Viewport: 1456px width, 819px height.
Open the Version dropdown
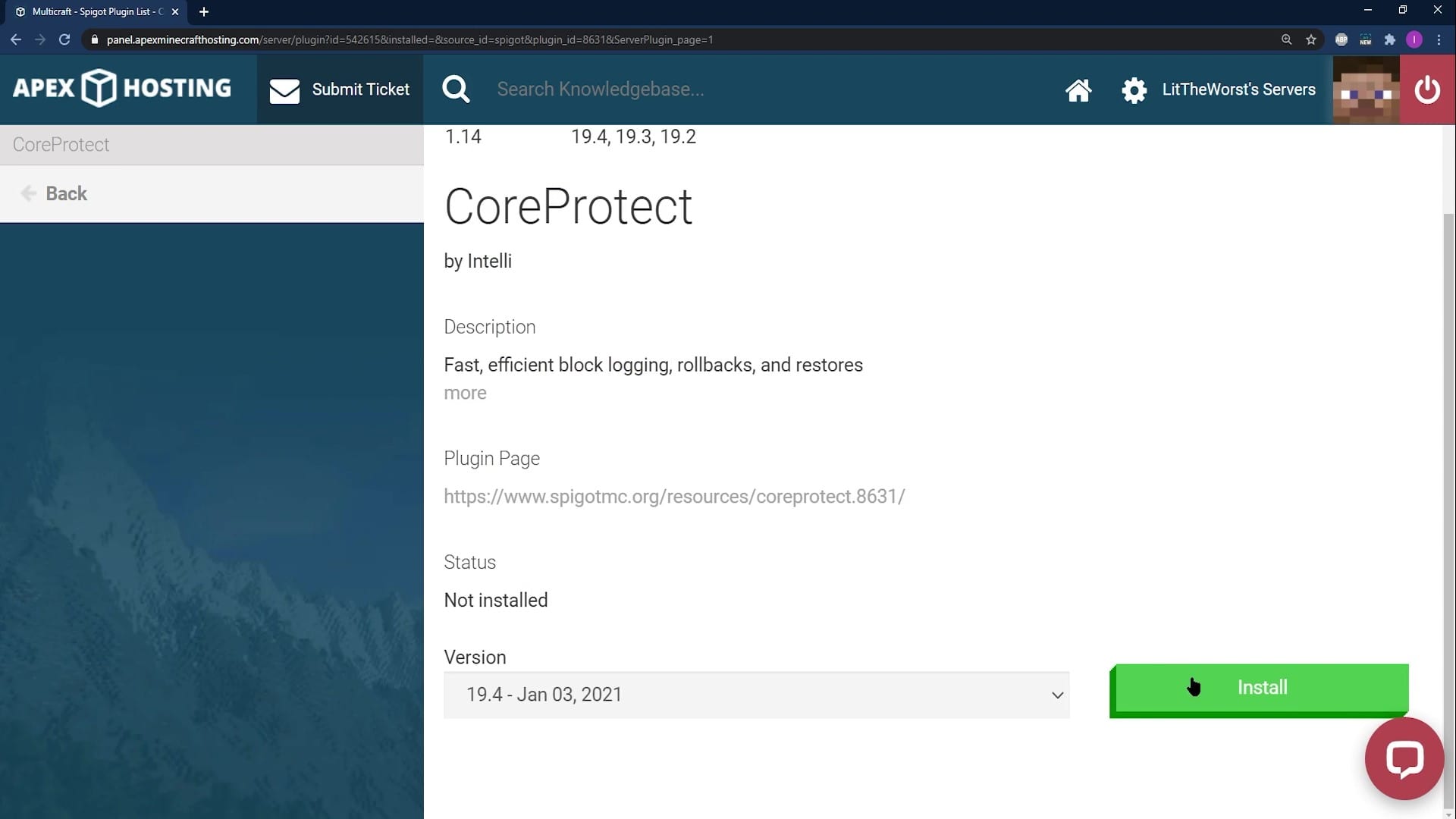coord(756,695)
